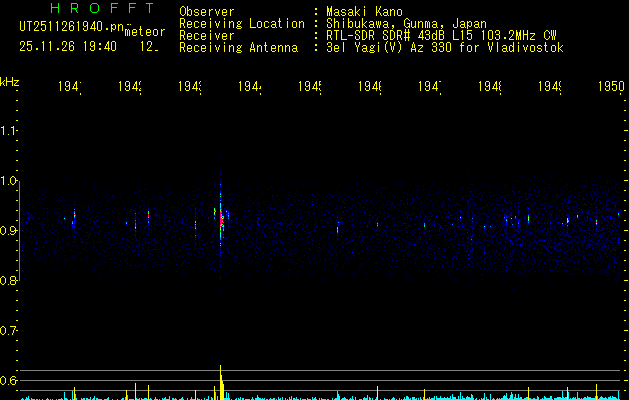Click the strongest red meteor echo in spectrogram
This screenshot has height=400, width=629.
(x=221, y=217)
